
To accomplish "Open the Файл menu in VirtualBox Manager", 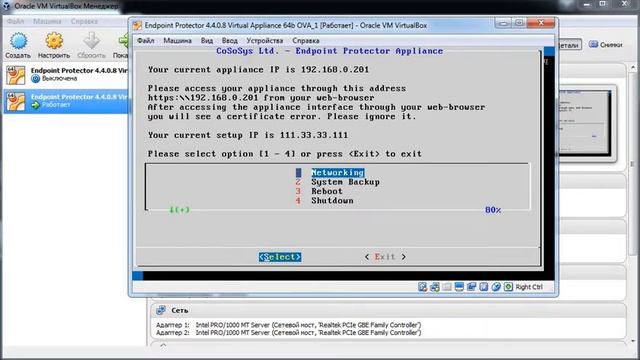I will pos(16,21).
